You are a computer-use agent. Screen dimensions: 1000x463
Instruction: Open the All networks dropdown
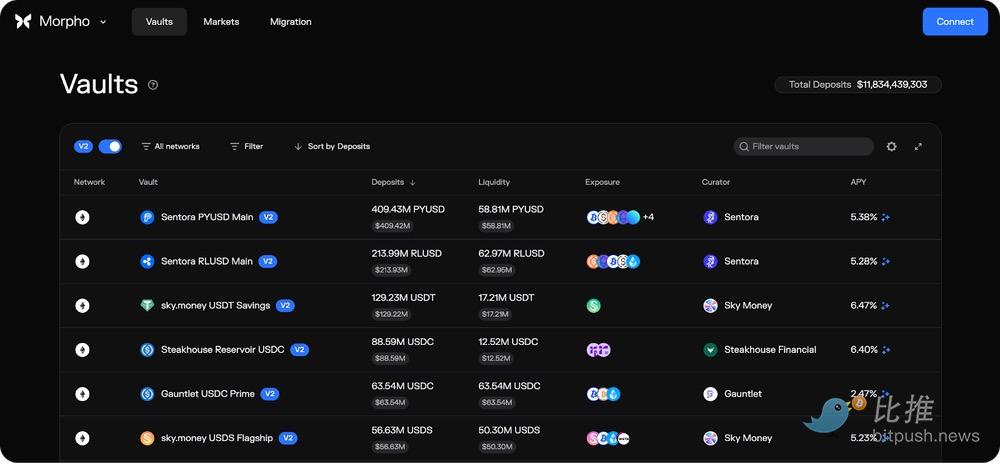(x=170, y=146)
